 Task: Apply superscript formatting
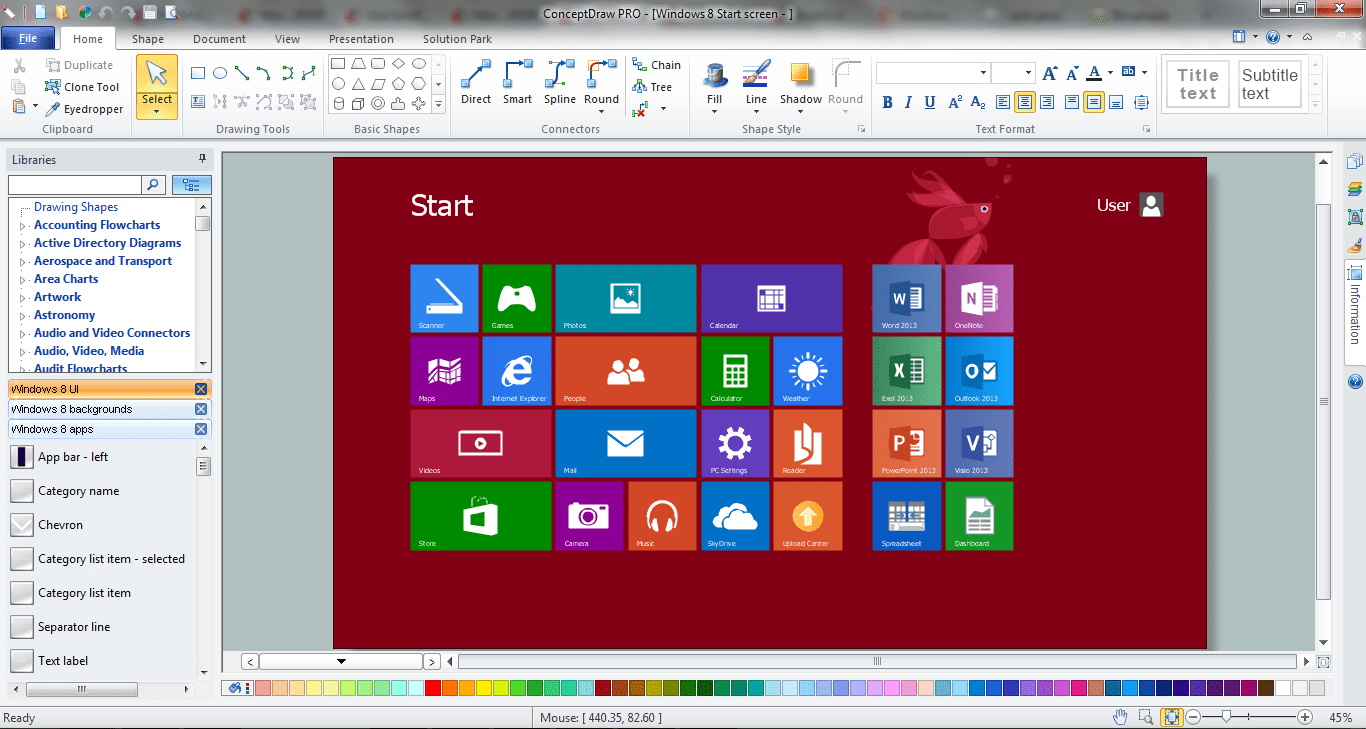coord(955,102)
